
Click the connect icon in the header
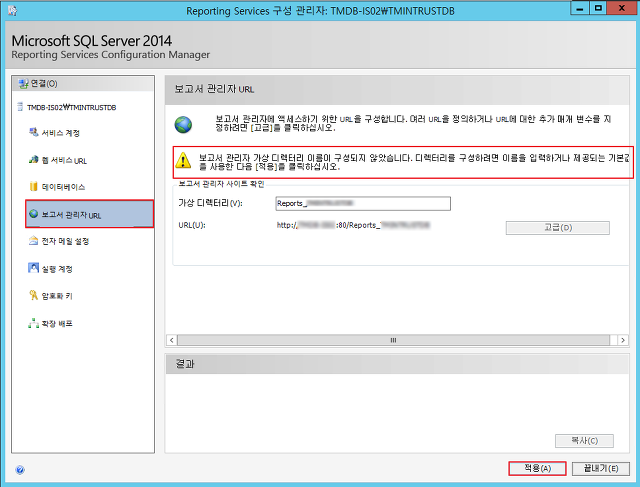tap(23, 84)
